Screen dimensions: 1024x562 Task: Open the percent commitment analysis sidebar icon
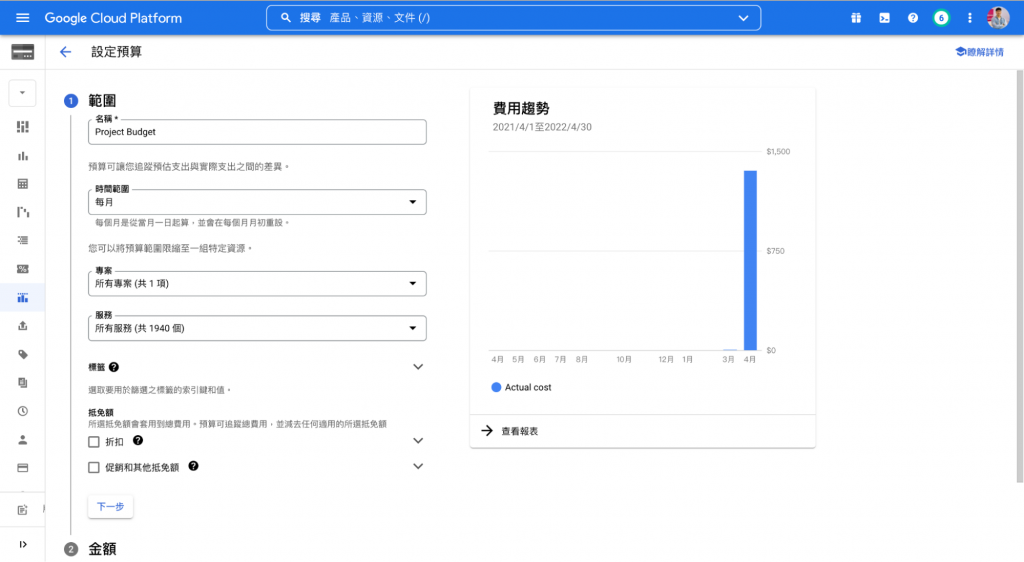23,269
